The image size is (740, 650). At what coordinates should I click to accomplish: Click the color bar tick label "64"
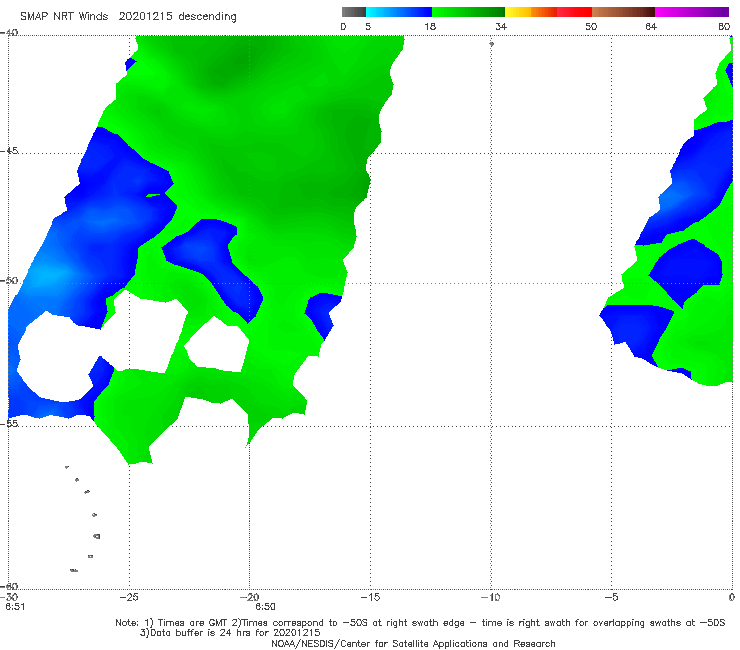(651, 27)
